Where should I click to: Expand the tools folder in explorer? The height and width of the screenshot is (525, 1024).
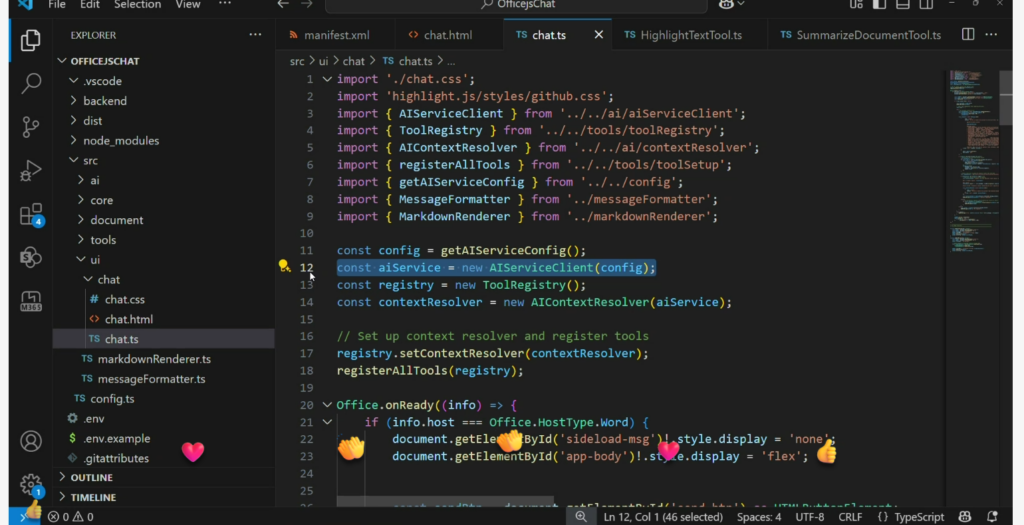[103, 240]
